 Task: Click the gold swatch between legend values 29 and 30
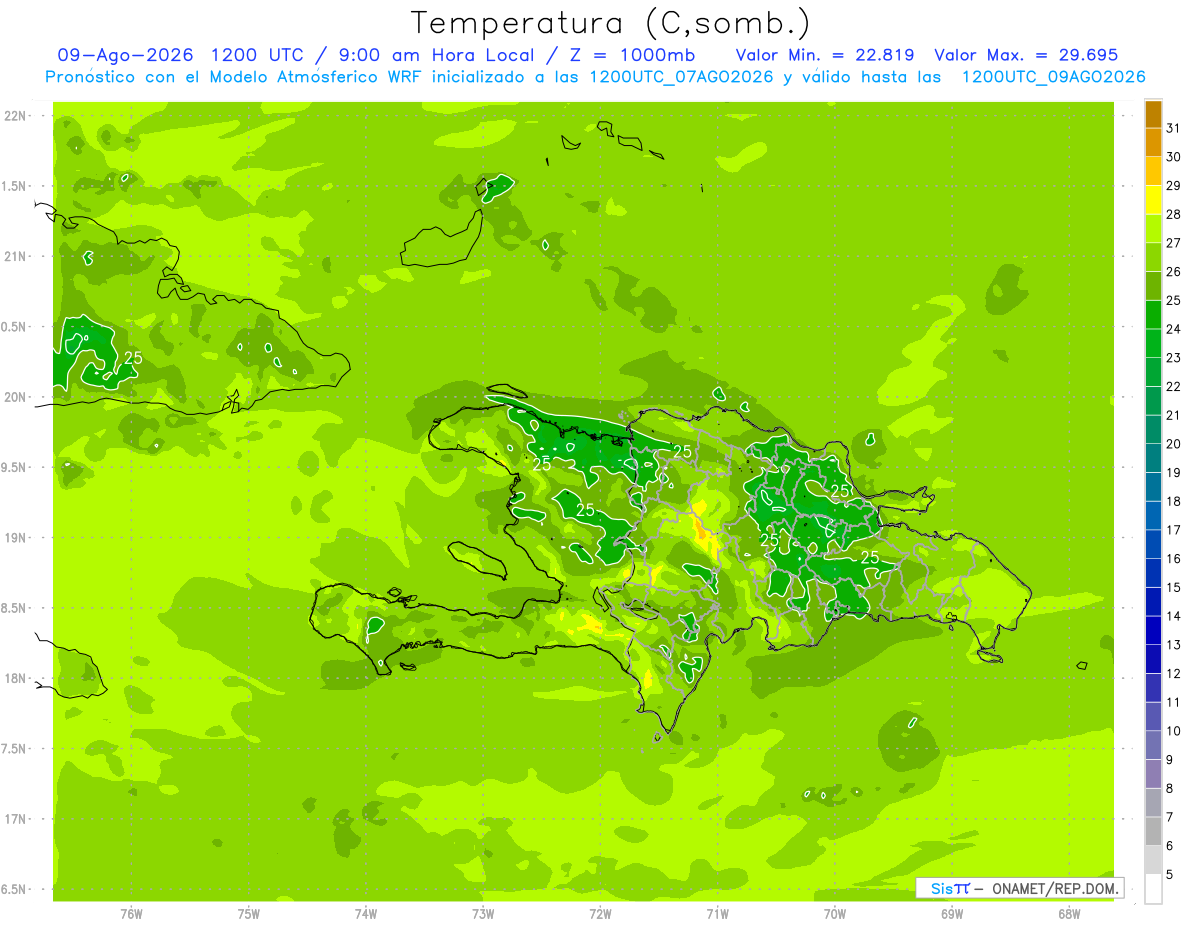click(x=1153, y=171)
